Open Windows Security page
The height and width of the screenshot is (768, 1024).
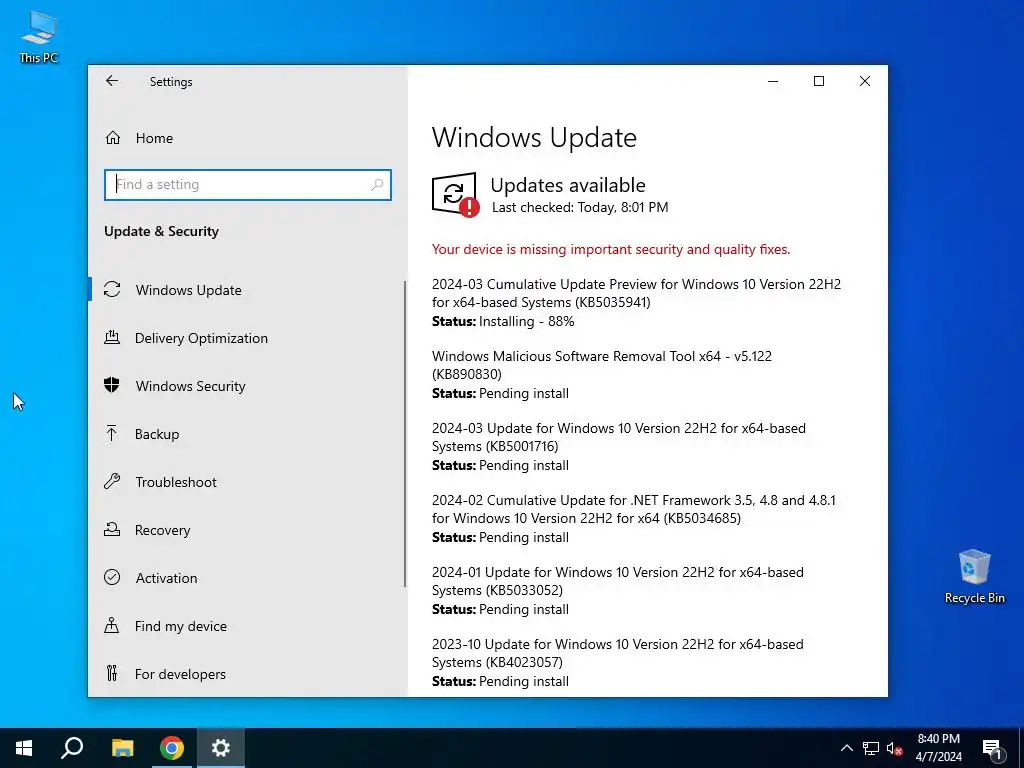pos(247,386)
